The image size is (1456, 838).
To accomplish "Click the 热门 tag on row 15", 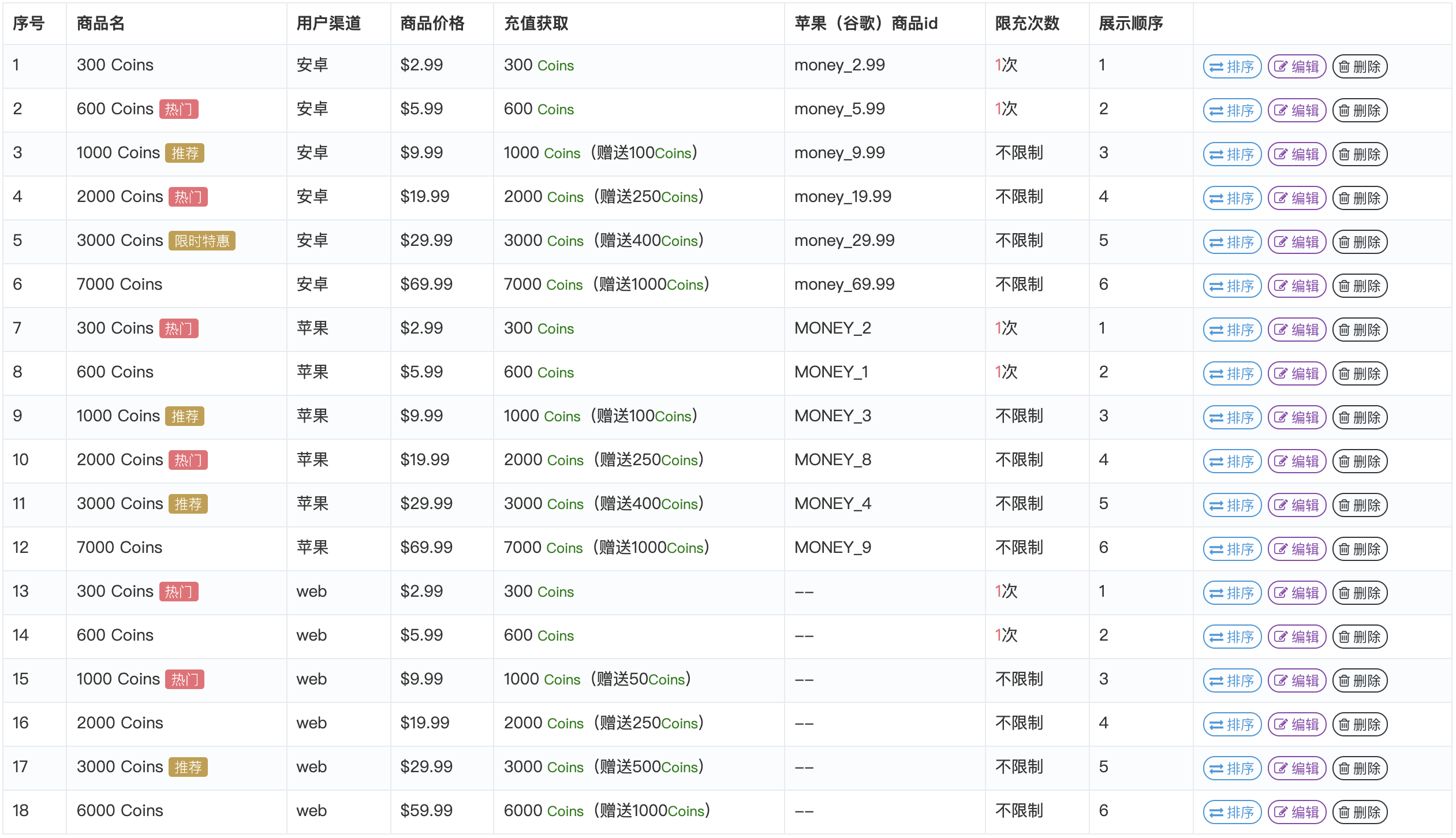I will 184,679.
